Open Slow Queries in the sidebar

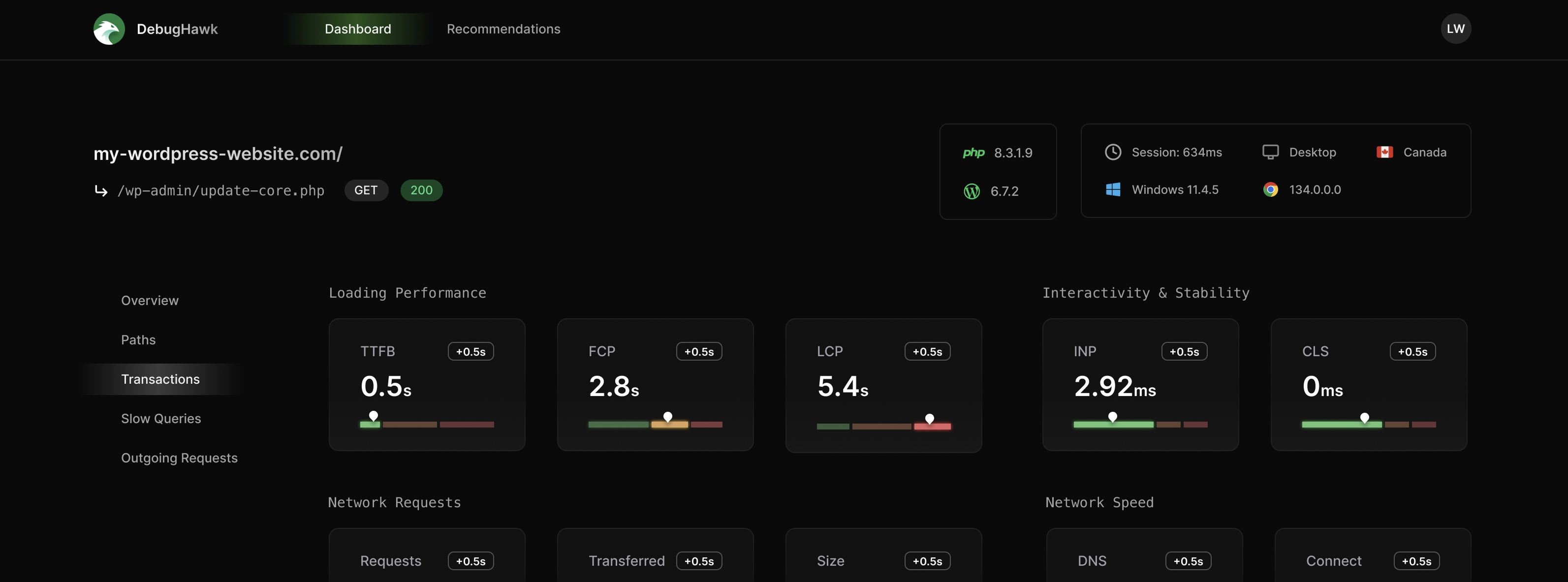click(161, 418)
